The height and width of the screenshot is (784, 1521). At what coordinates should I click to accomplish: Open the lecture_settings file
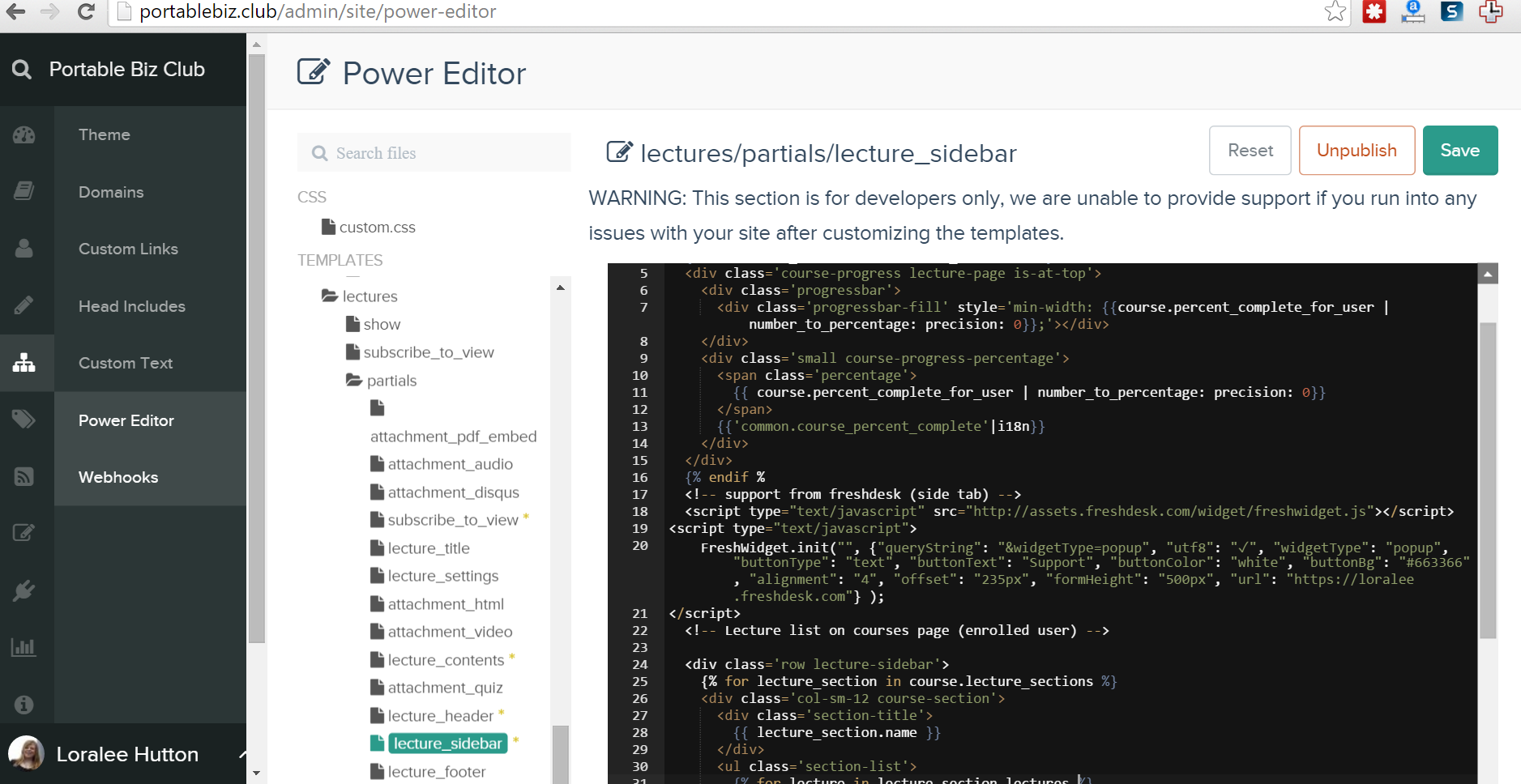pos(442,576)
